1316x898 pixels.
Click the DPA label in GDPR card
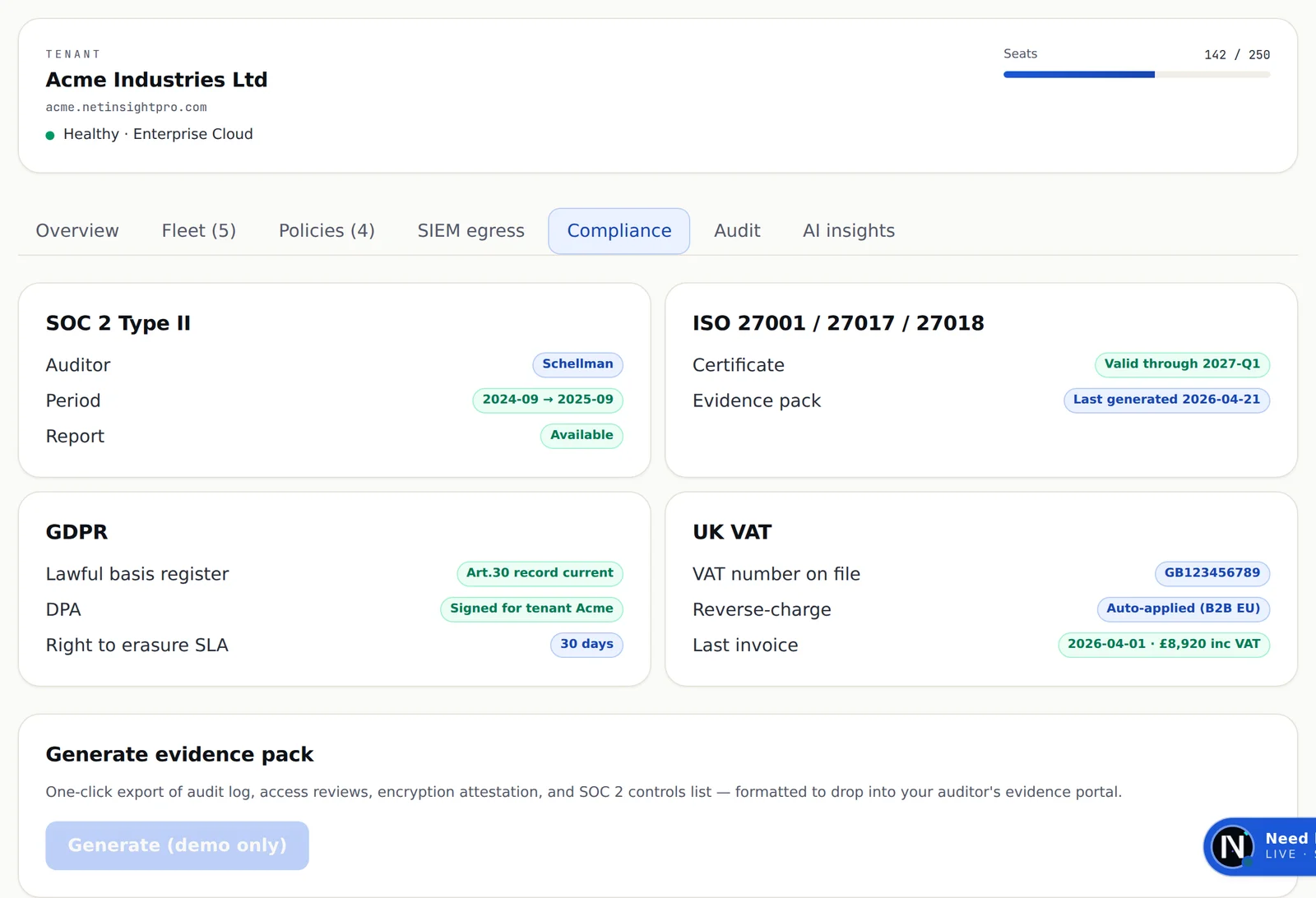63,609
